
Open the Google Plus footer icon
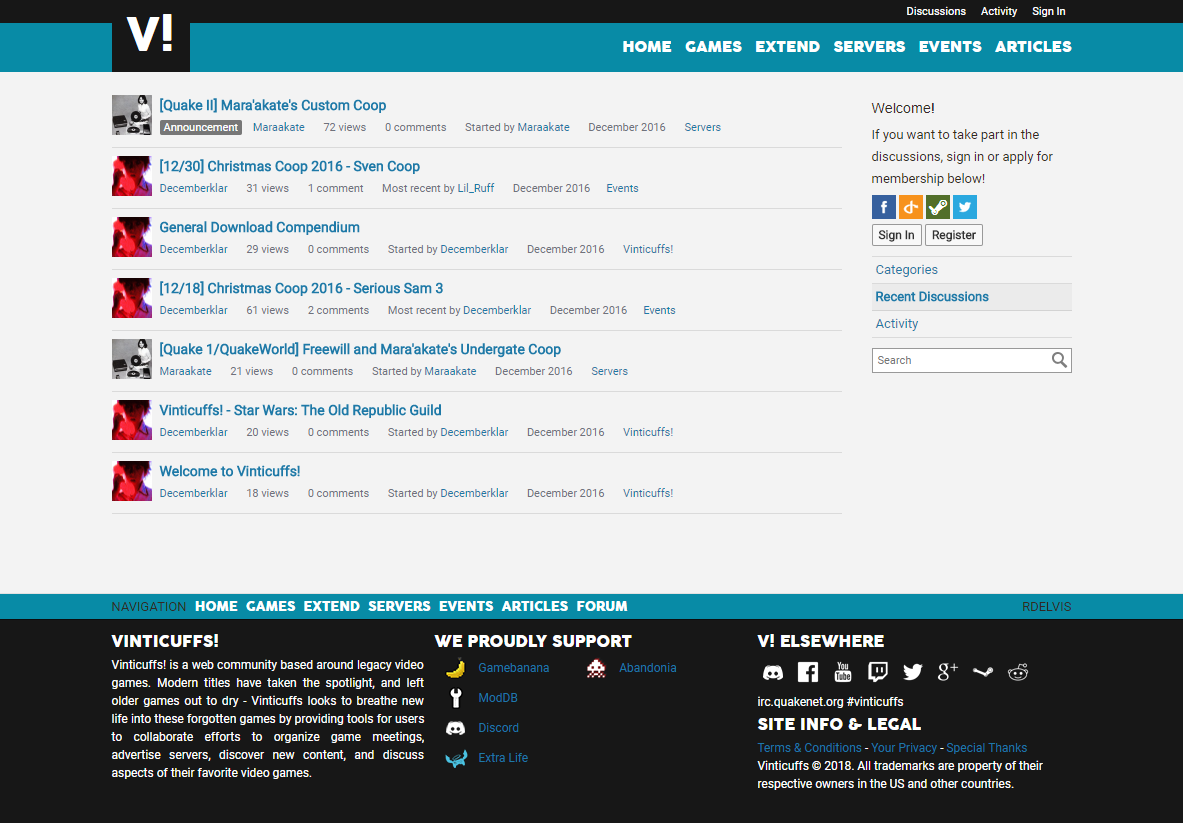tap(948, 672)
